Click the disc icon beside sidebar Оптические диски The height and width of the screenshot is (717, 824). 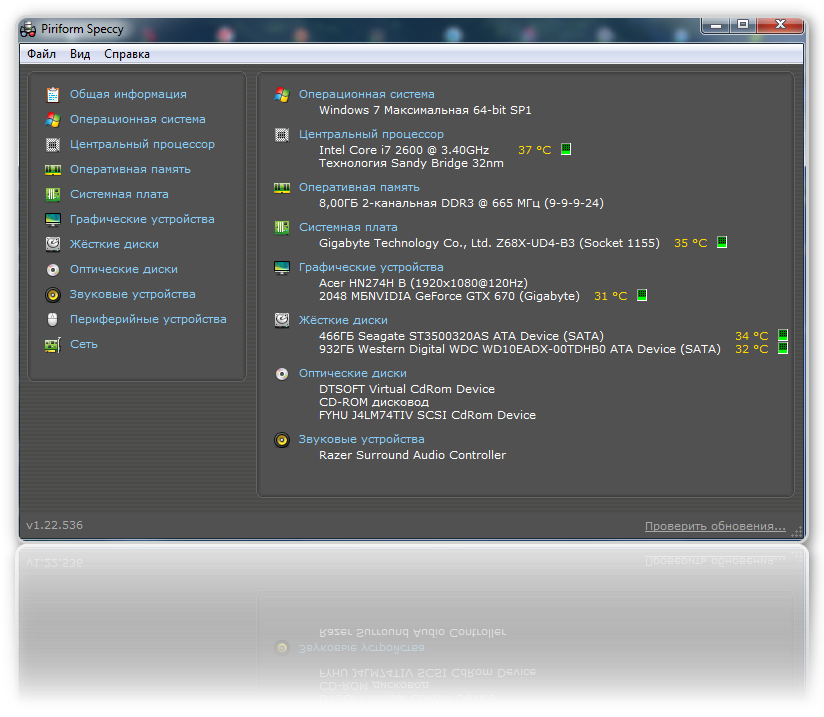click(x=53, y=270)
